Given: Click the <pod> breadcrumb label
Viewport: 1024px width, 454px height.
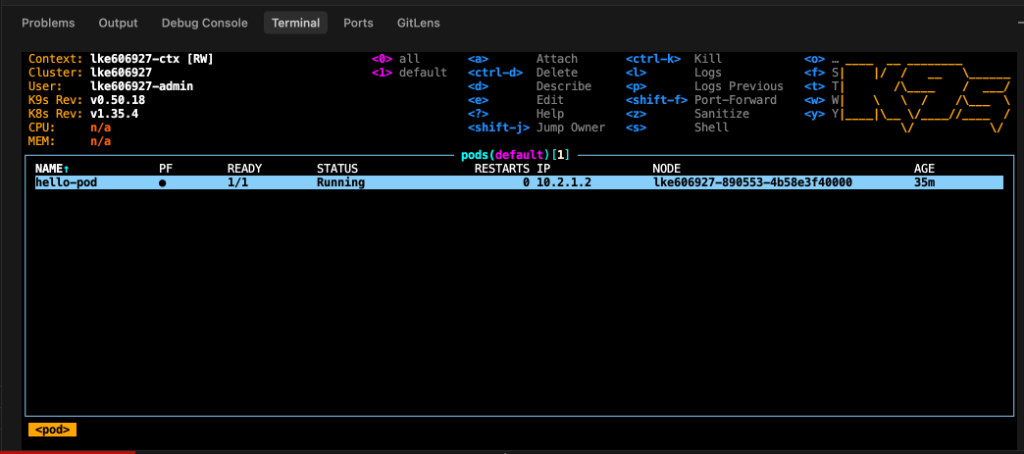Looking at the screenshot, I should click(x=52, y=430).
